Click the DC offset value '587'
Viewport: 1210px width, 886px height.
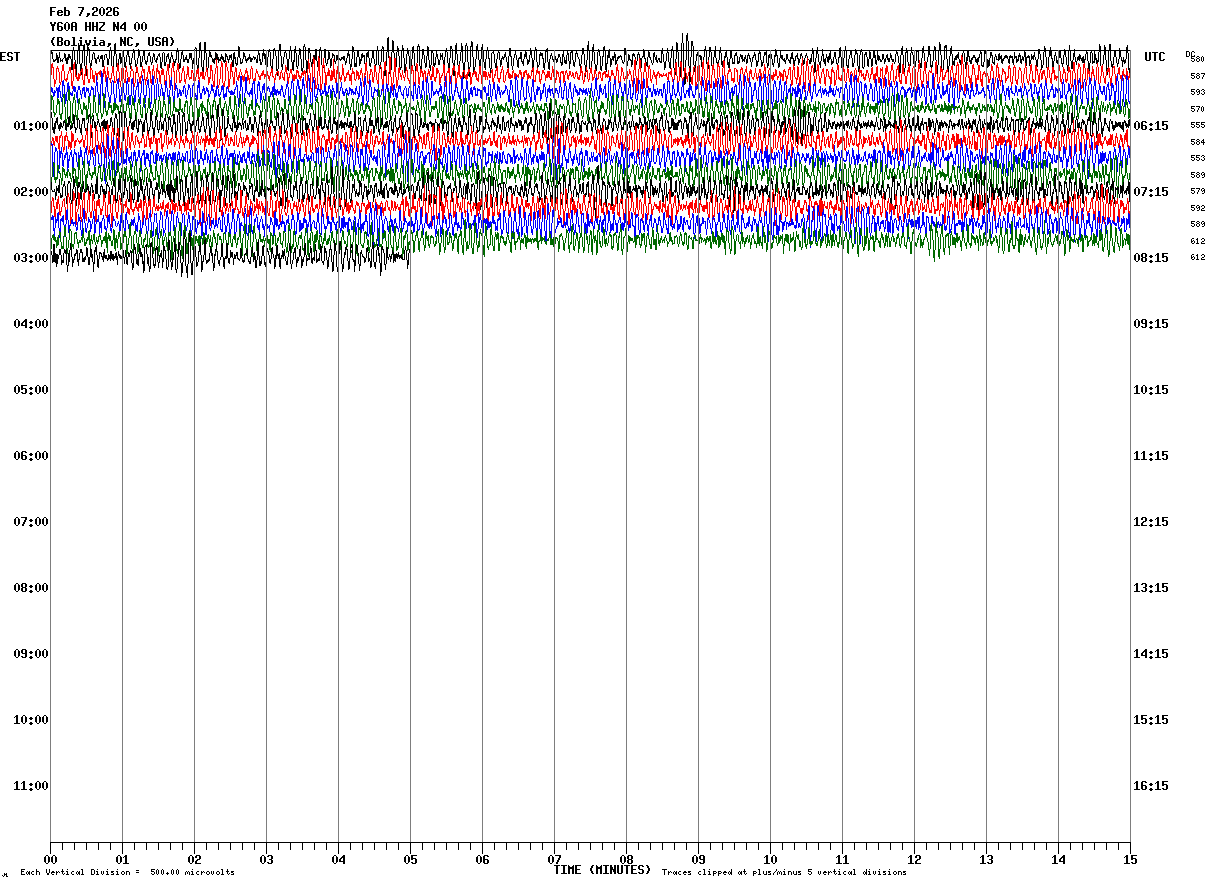[x=1197, y=76]
